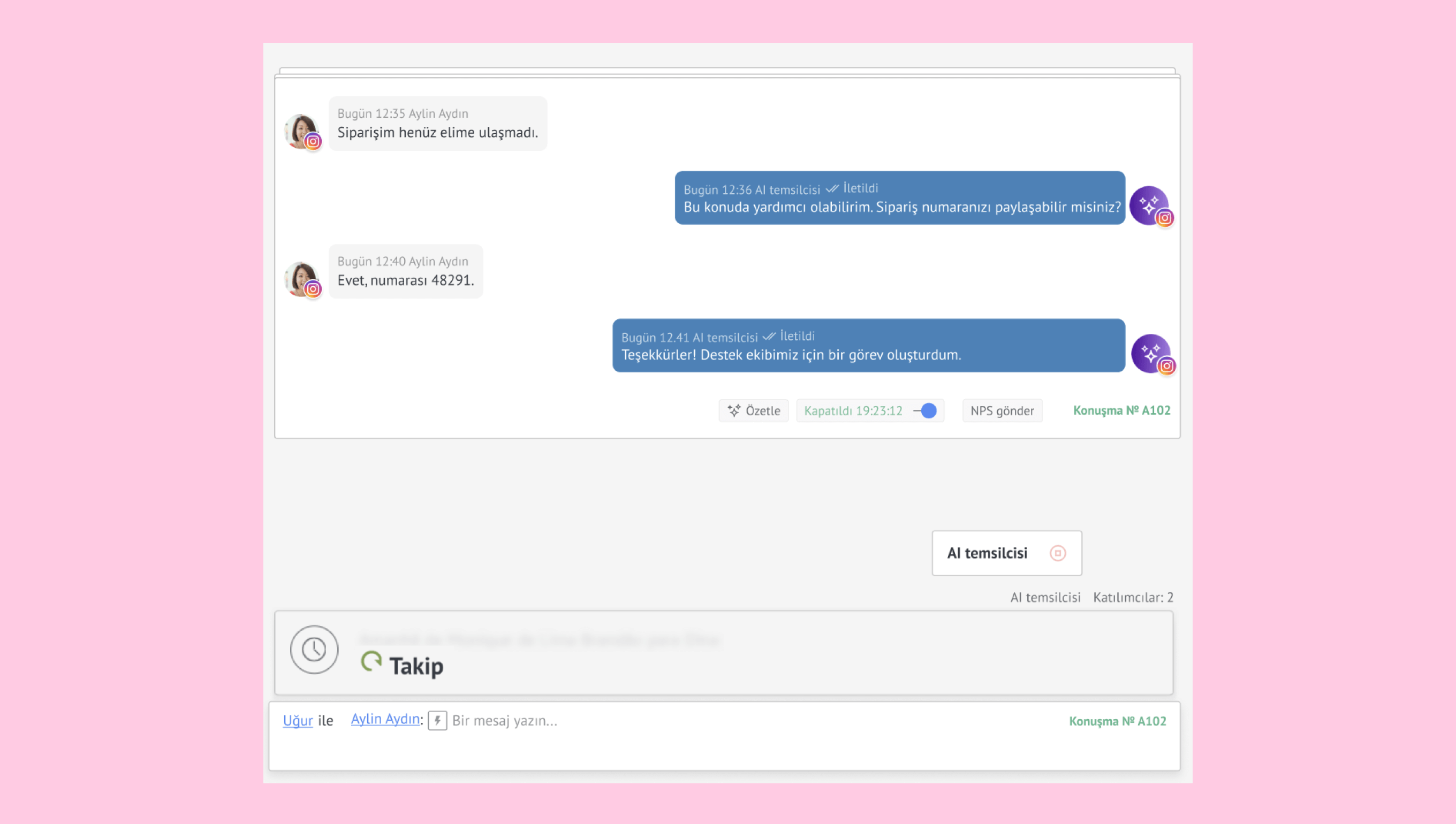
Task: Toggle the Kapatıldı conversation status switch
Action: pos(927,411)
